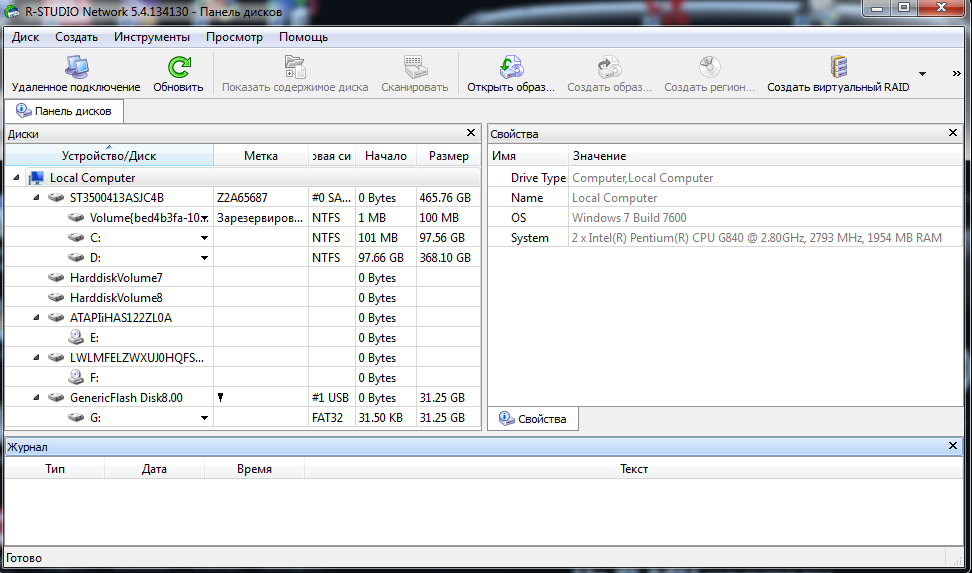Collapse the ATAPIiHAS122ZL0A device node
This screenshot has width=972, height=573.
[x=36, y=318]
